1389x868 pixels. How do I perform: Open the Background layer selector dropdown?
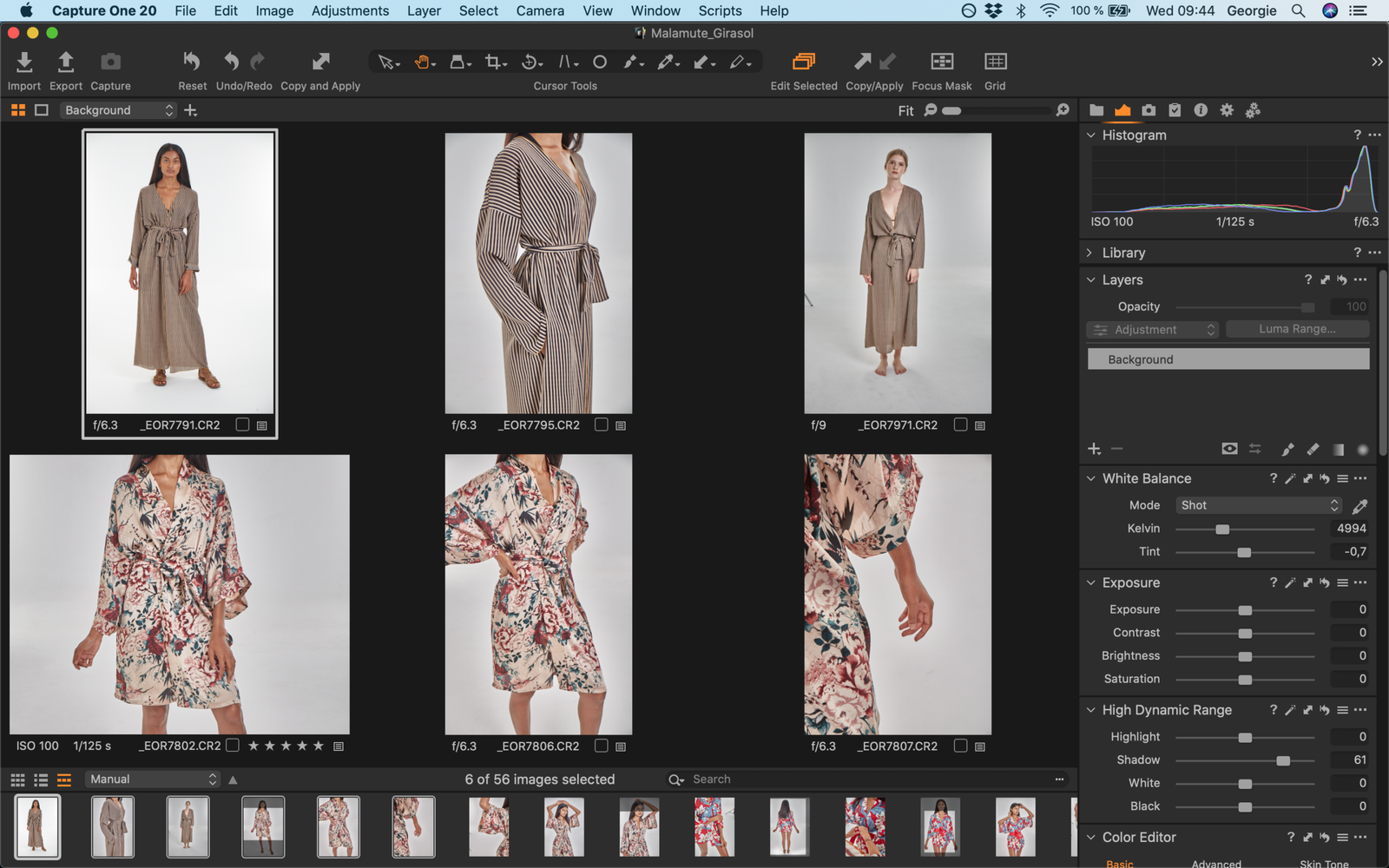click(118, 110)
